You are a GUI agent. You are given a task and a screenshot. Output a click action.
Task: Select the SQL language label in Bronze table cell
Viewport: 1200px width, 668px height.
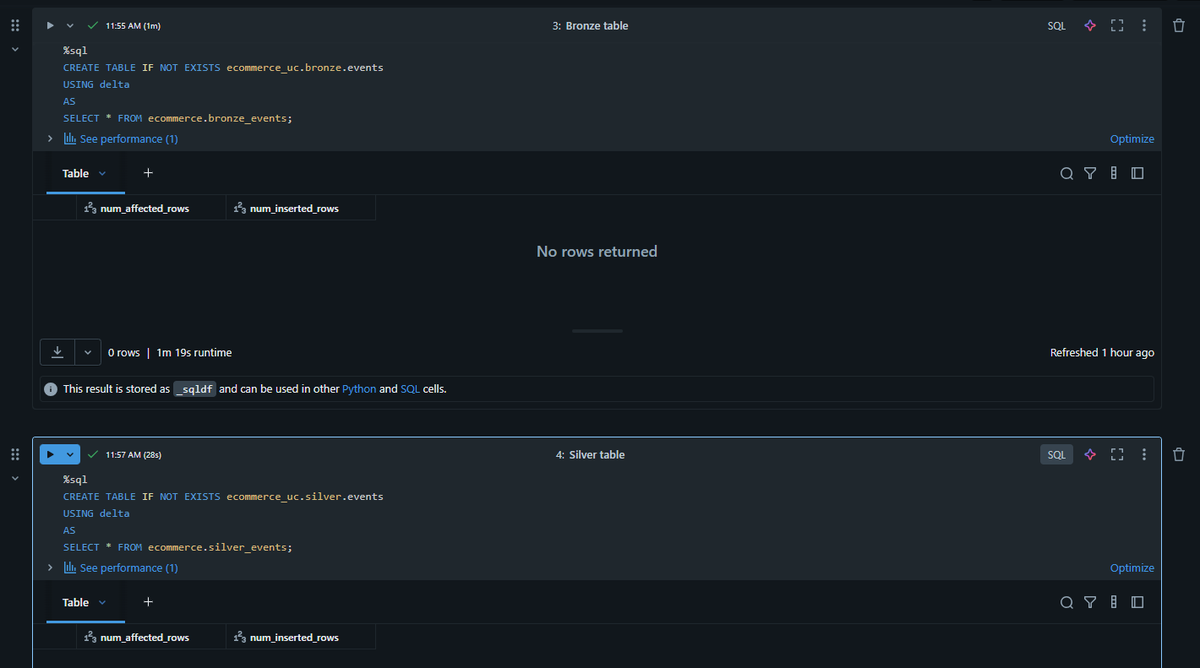coord(1056,25)
